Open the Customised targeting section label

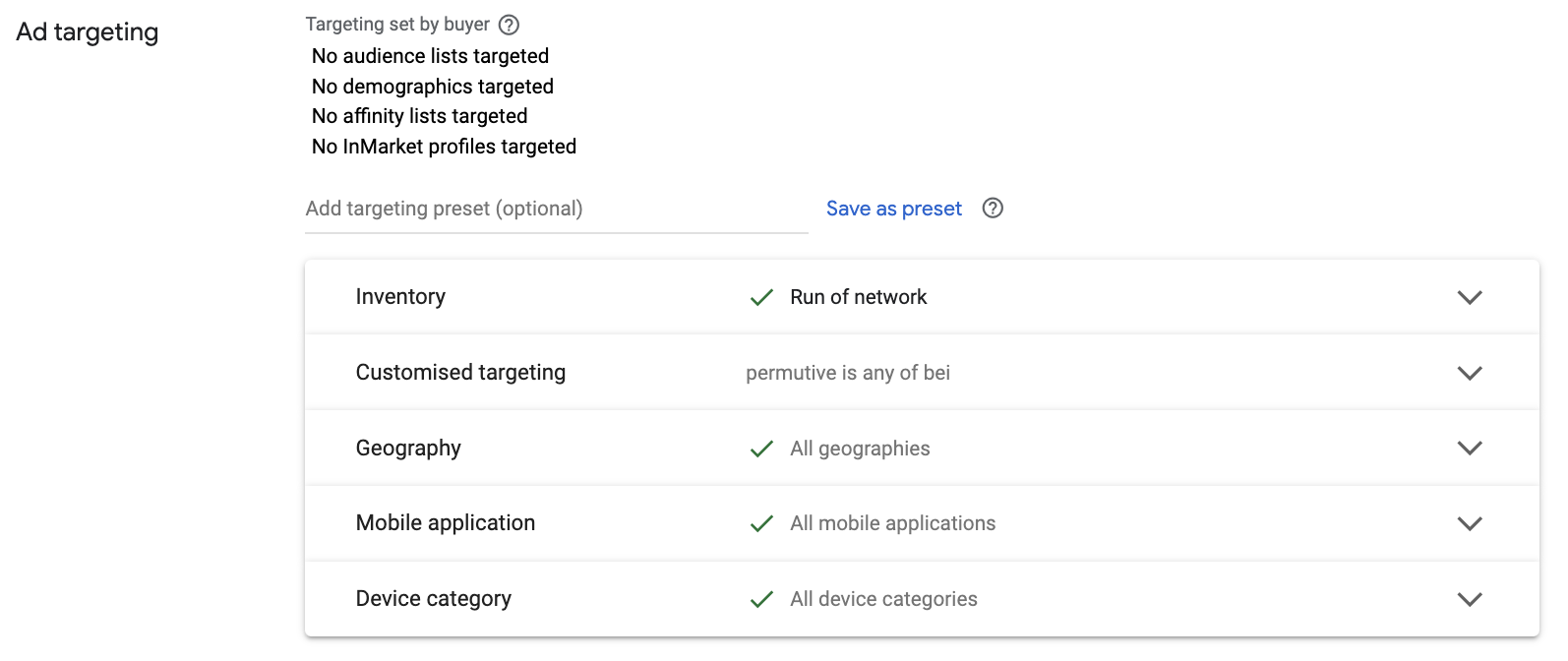coord(460,372)
